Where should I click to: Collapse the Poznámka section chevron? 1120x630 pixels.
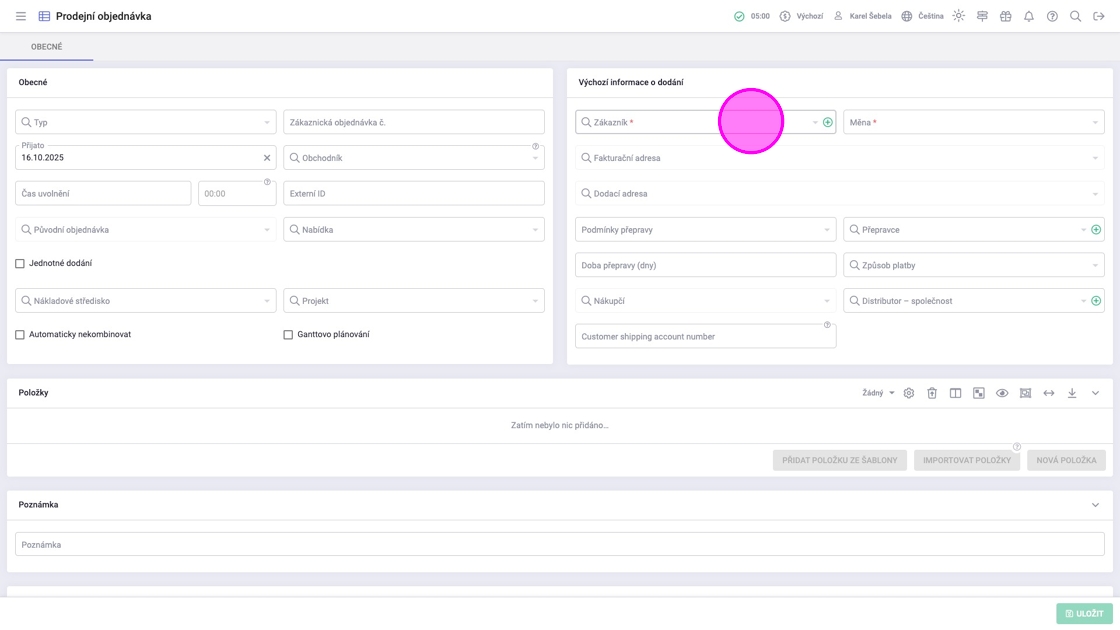coord(1095,505)
